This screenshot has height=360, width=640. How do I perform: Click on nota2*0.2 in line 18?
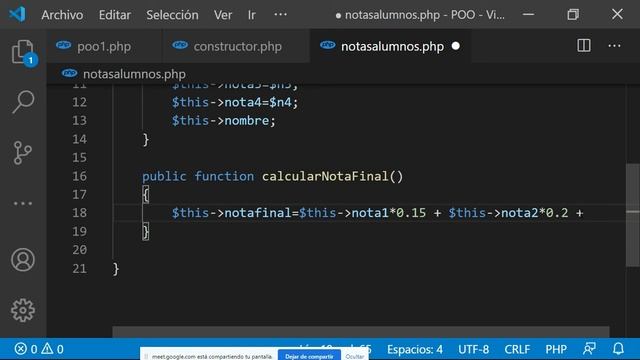(534, 213)
